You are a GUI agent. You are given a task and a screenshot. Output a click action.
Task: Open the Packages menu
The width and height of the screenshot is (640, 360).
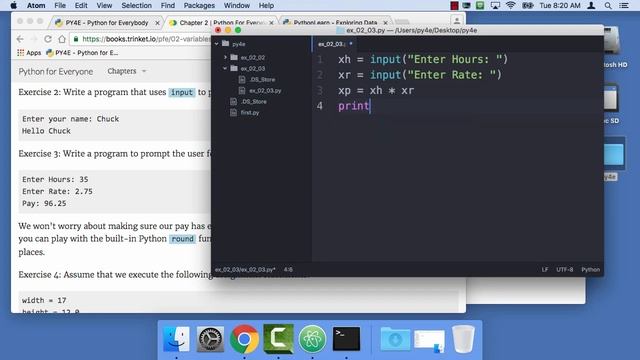tap(199, 5)
